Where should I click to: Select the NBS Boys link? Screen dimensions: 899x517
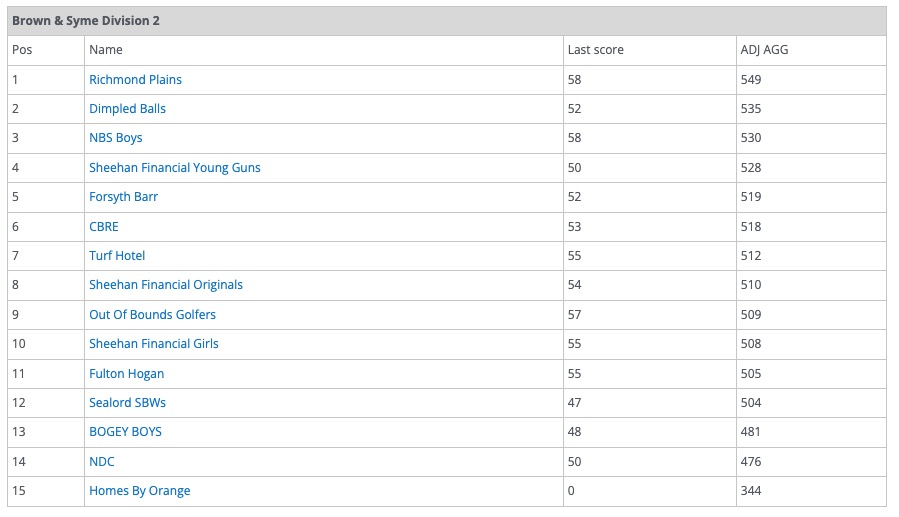click(116, 138)
